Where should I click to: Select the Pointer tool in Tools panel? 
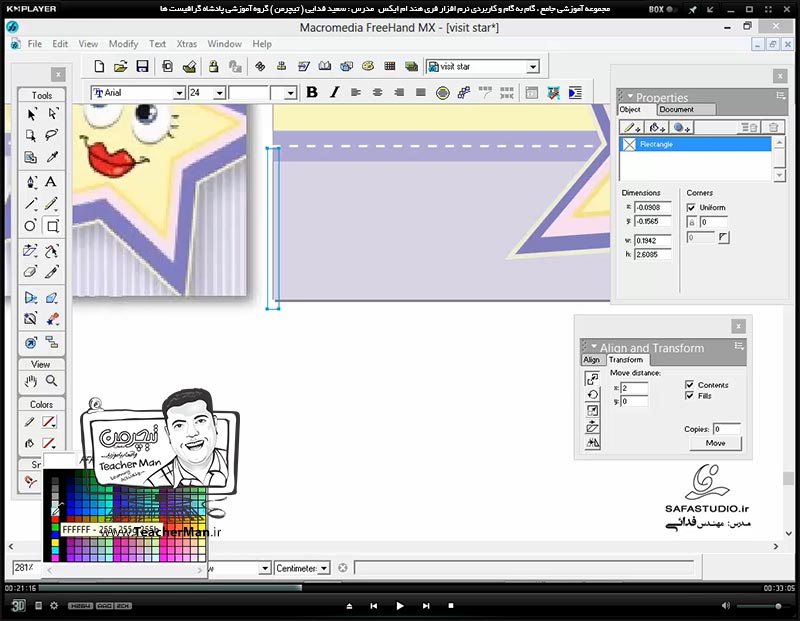coord(31,114)
